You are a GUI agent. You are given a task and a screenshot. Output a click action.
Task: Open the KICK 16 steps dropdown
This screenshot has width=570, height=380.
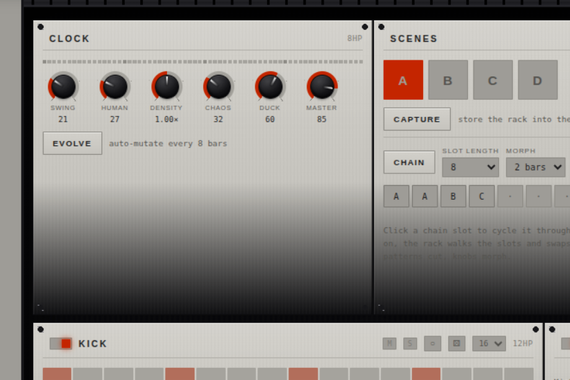(489, 343)
